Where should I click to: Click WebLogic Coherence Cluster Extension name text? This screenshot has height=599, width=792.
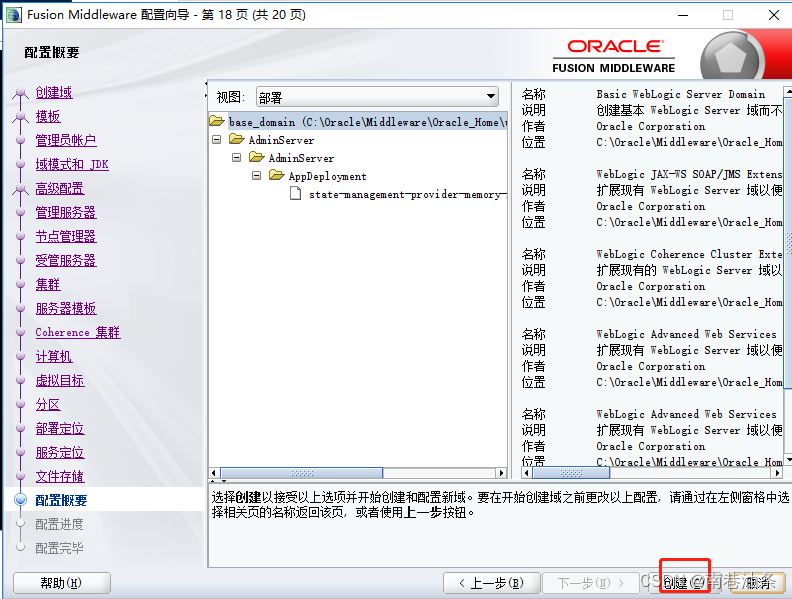pyautogui.click(x=689, y=254)
